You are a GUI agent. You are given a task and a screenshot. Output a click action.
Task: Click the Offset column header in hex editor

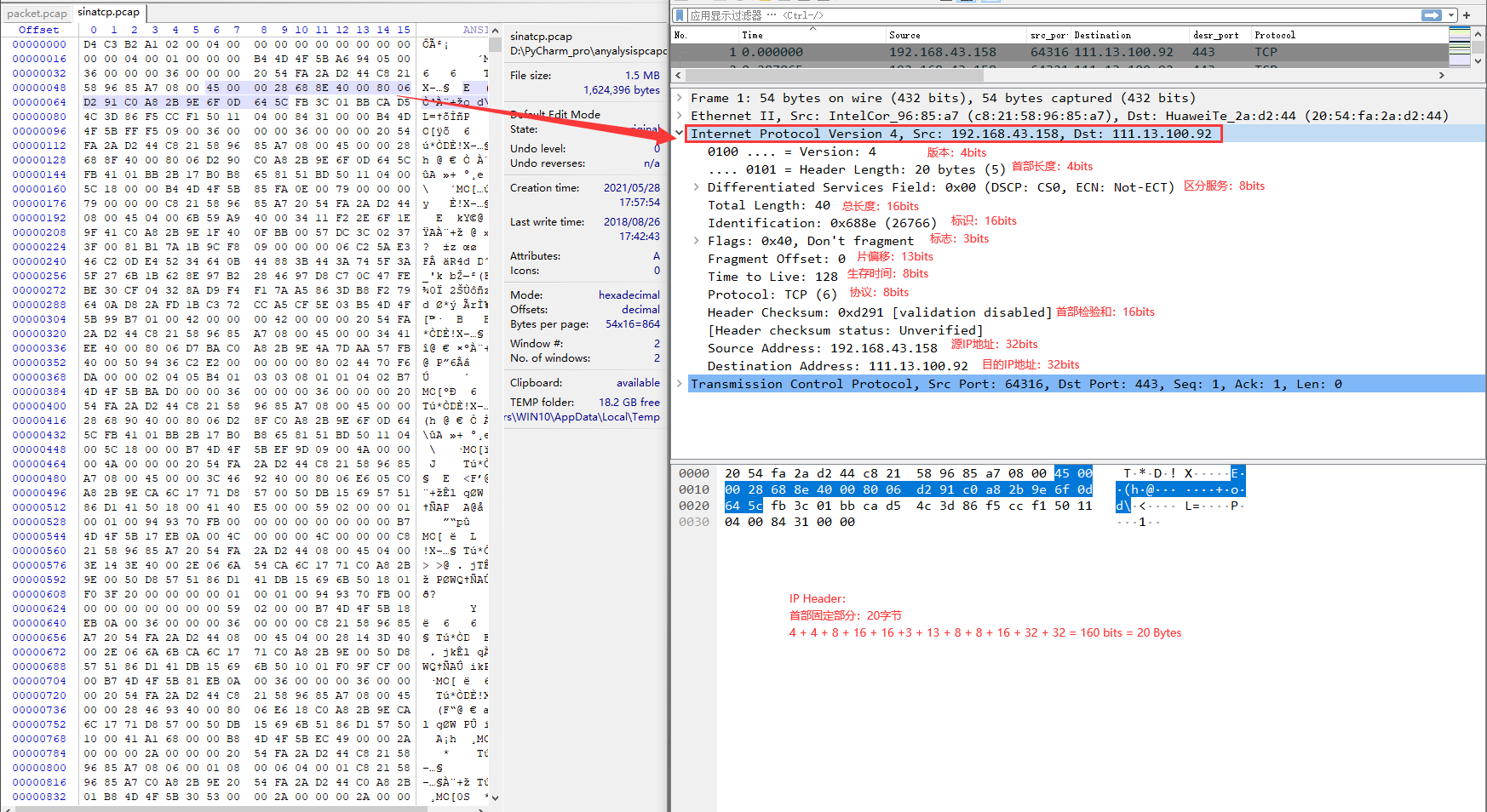pyautogui.click(x=39, y=30)
